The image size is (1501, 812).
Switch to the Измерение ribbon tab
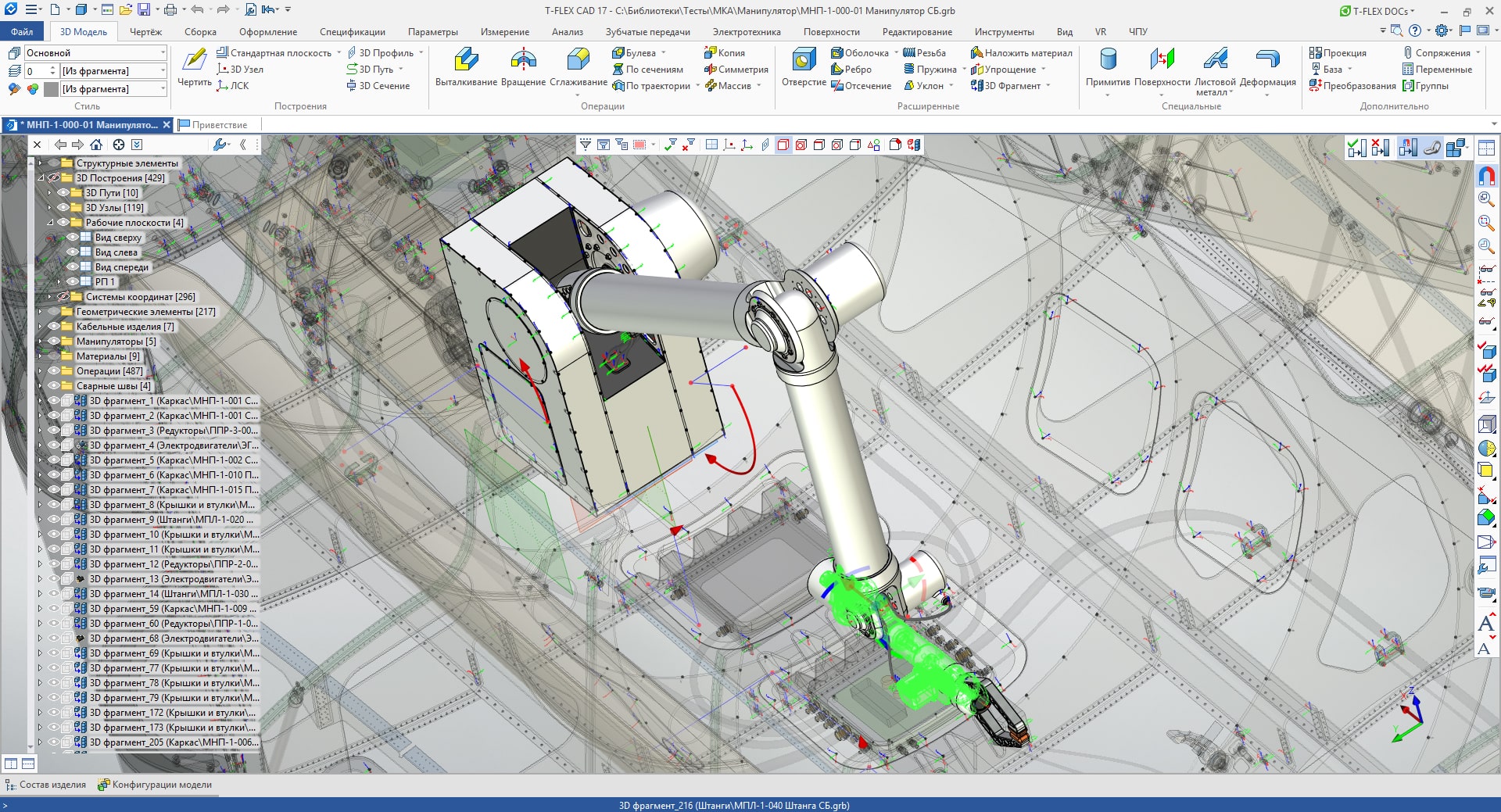click(504, 32)
